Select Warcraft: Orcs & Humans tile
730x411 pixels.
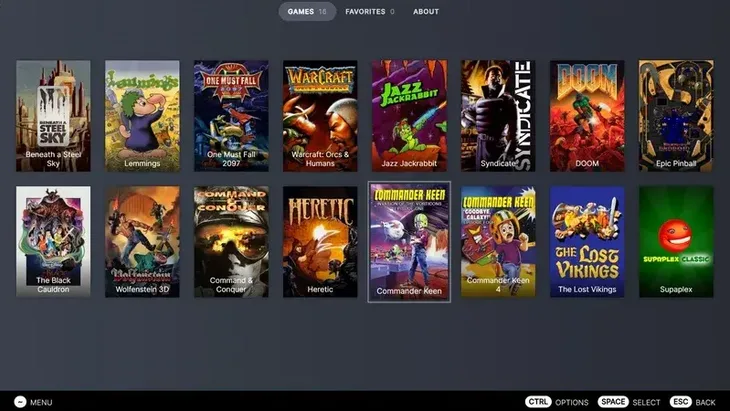[x=320, y=116]
